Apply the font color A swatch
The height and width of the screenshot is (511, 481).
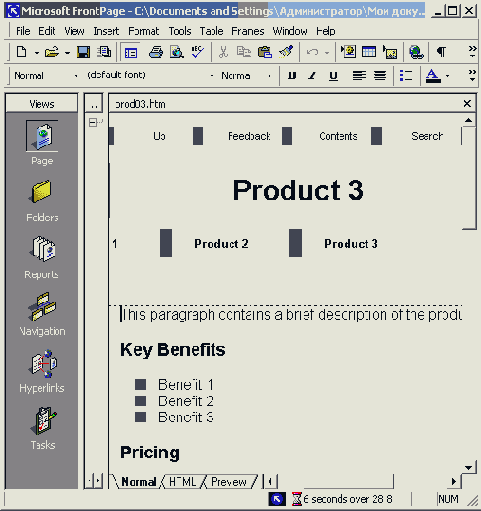pos(433,76)
